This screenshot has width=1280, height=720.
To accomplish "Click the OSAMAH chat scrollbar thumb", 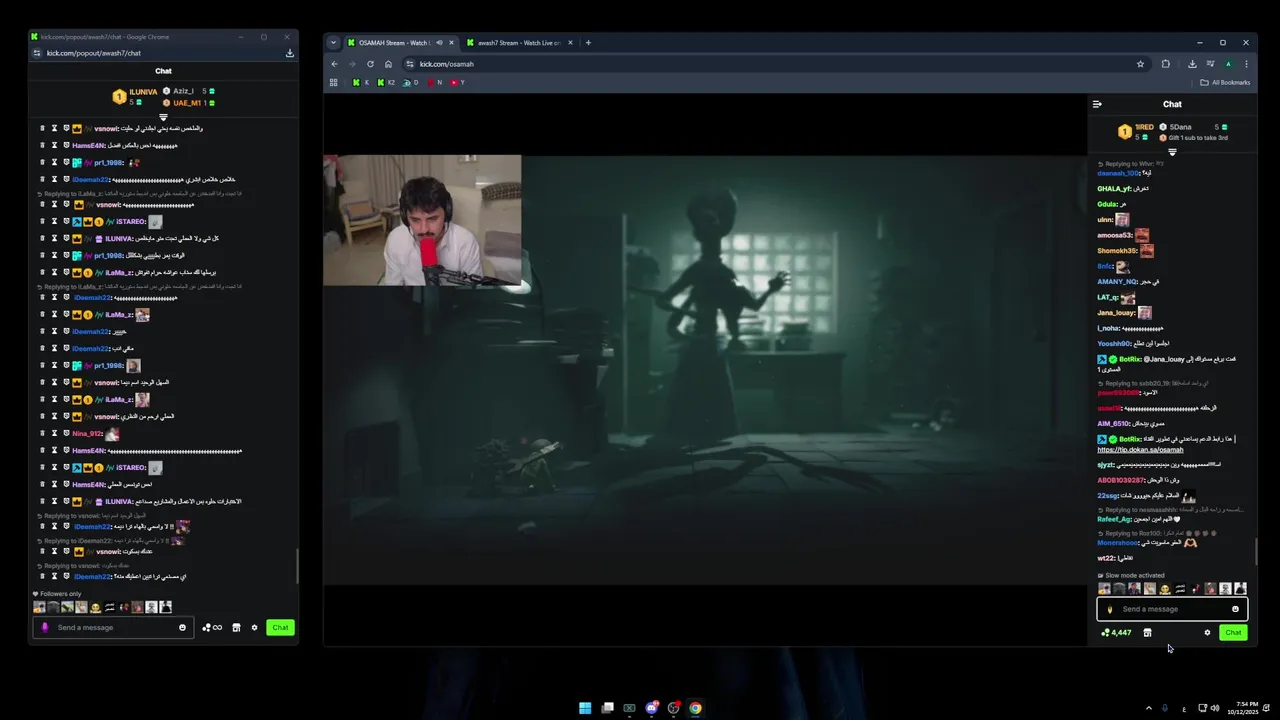I will [1256, 551].
